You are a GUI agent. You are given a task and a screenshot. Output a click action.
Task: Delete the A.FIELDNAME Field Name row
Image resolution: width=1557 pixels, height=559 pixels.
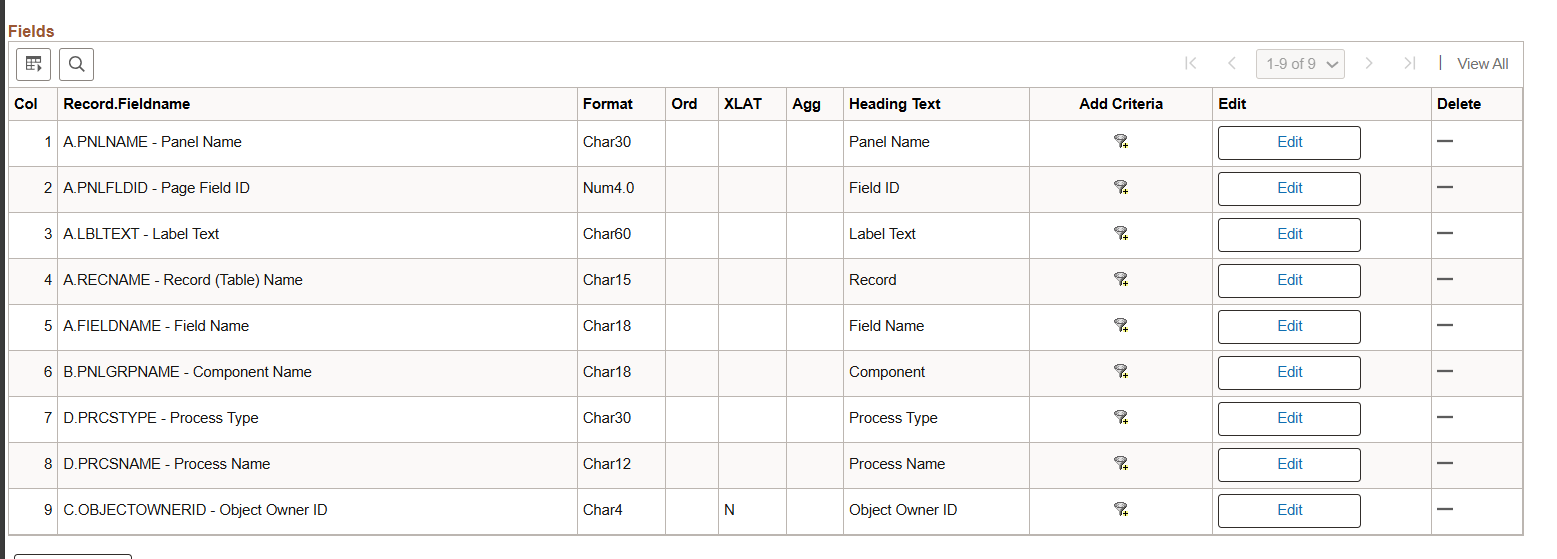pos(1444,325)
